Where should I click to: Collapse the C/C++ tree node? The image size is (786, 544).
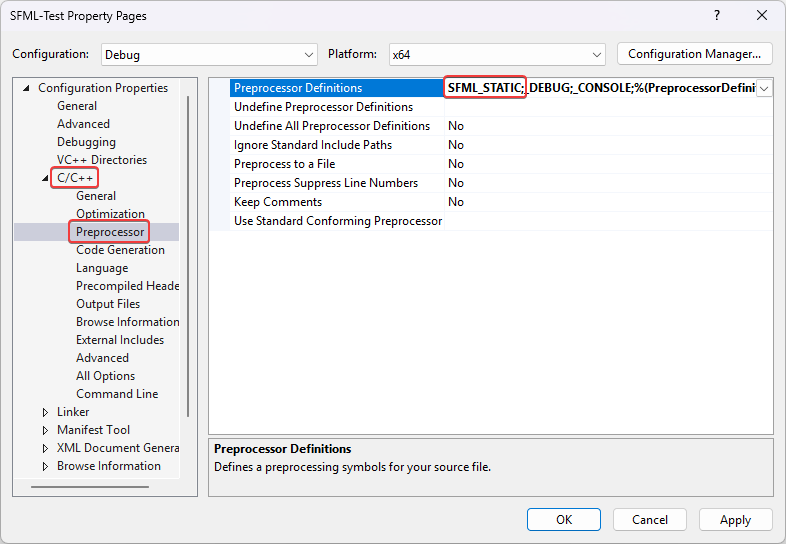tap(46, 178)
